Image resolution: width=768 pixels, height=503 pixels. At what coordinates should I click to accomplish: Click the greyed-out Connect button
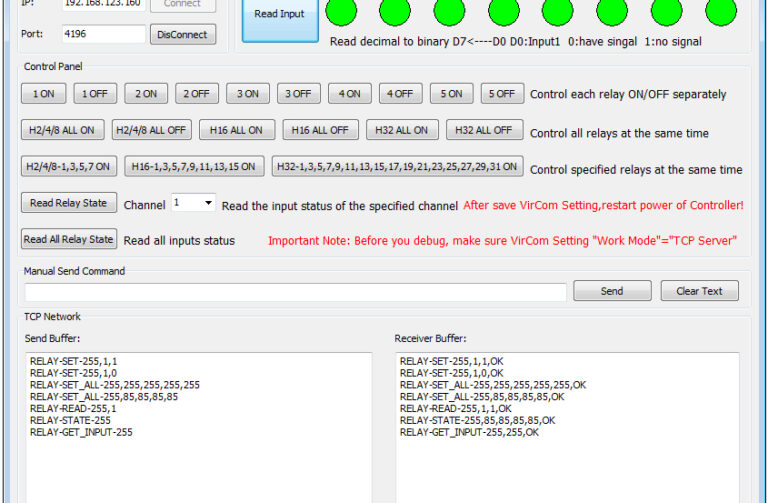183,5
